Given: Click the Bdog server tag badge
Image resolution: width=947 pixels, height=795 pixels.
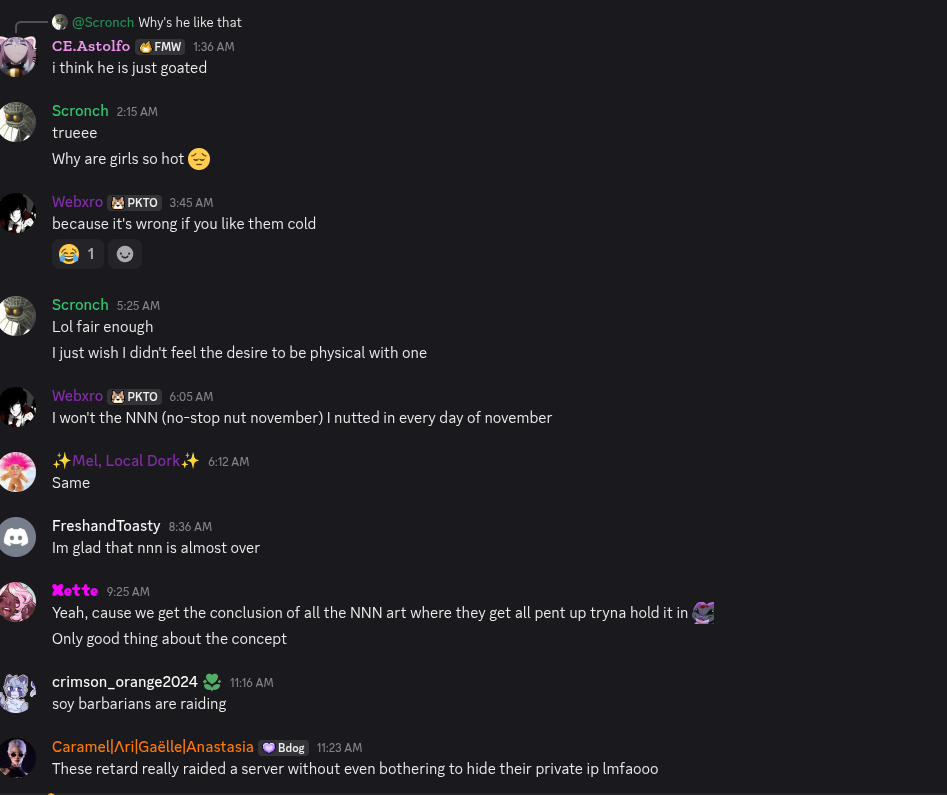Looking at the screenshot, I should pyautogui.click(x=283, y=748).
